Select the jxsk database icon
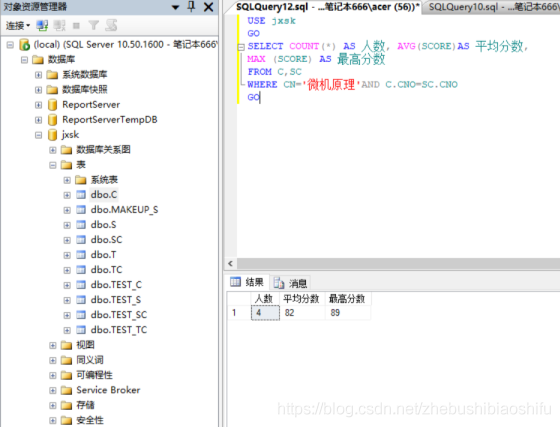Image resolution: width=560 pixels, height=427 pixels. 52,135
